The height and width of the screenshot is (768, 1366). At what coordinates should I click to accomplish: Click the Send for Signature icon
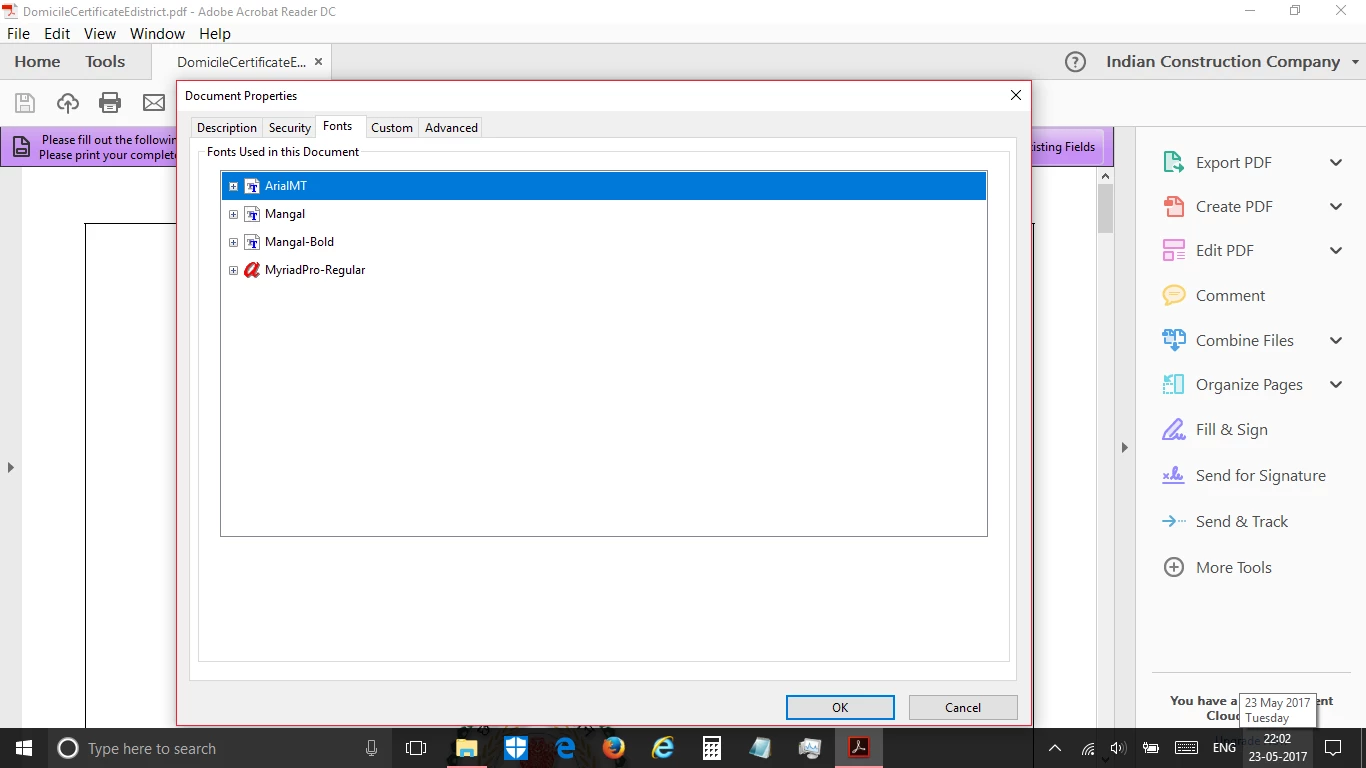click(1173, 475)
